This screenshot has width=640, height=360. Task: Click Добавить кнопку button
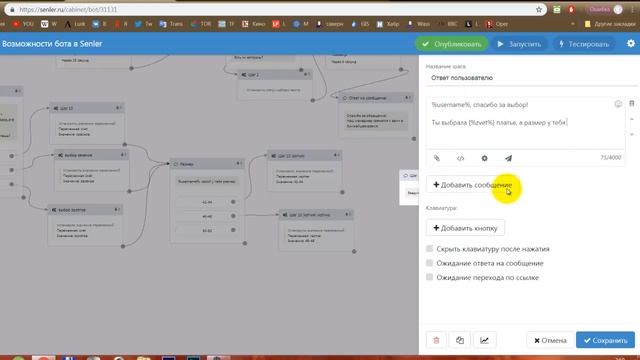point(465,228)
